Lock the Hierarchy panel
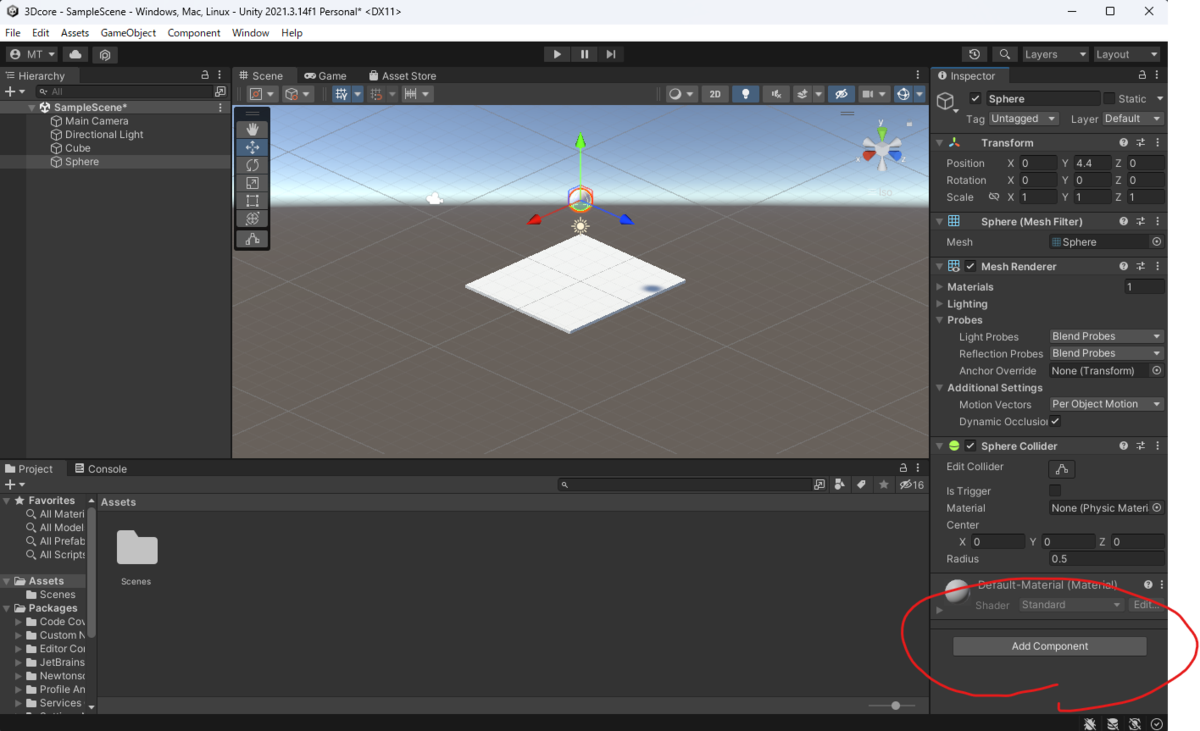 [205, 75]
